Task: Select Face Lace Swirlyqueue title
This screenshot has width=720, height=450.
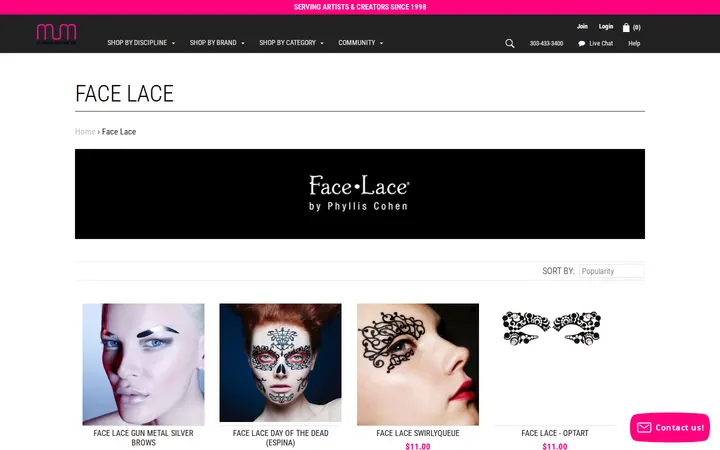Action: 418,433
